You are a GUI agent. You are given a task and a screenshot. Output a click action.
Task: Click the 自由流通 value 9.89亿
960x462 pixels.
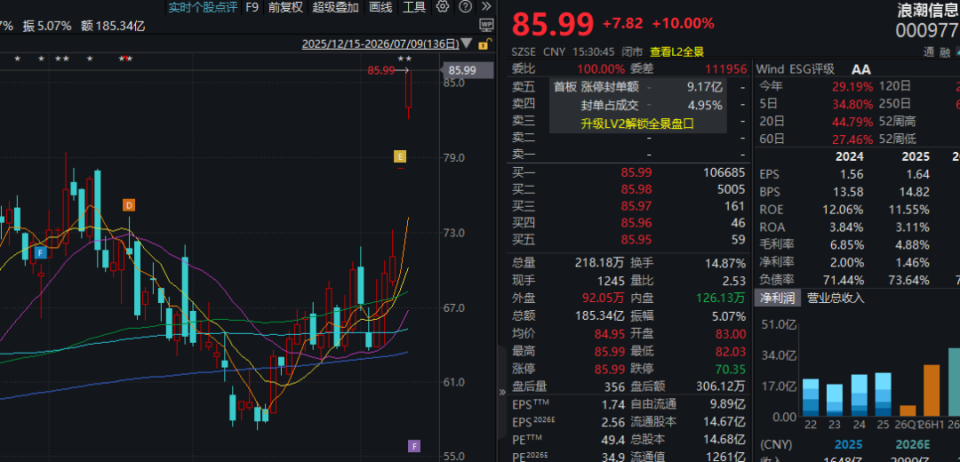[727, 404]
